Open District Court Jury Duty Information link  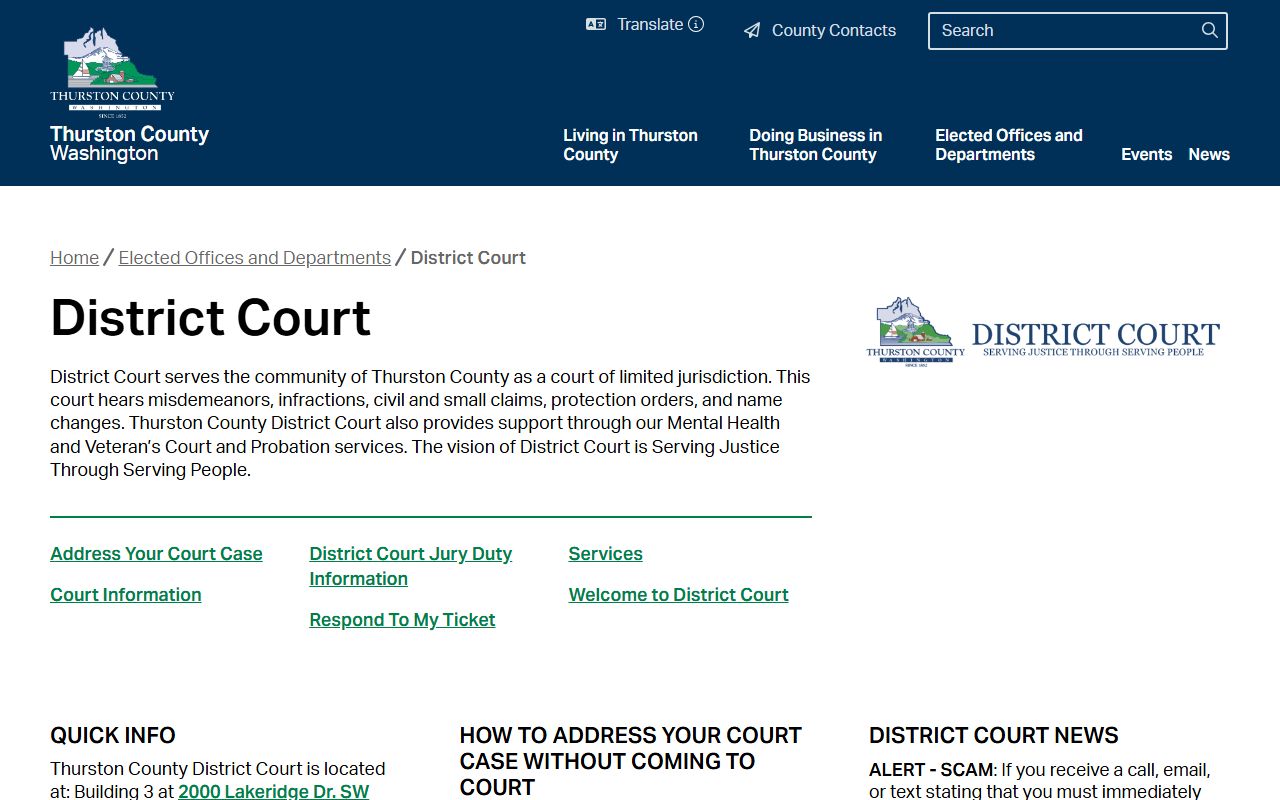point(411,566)
